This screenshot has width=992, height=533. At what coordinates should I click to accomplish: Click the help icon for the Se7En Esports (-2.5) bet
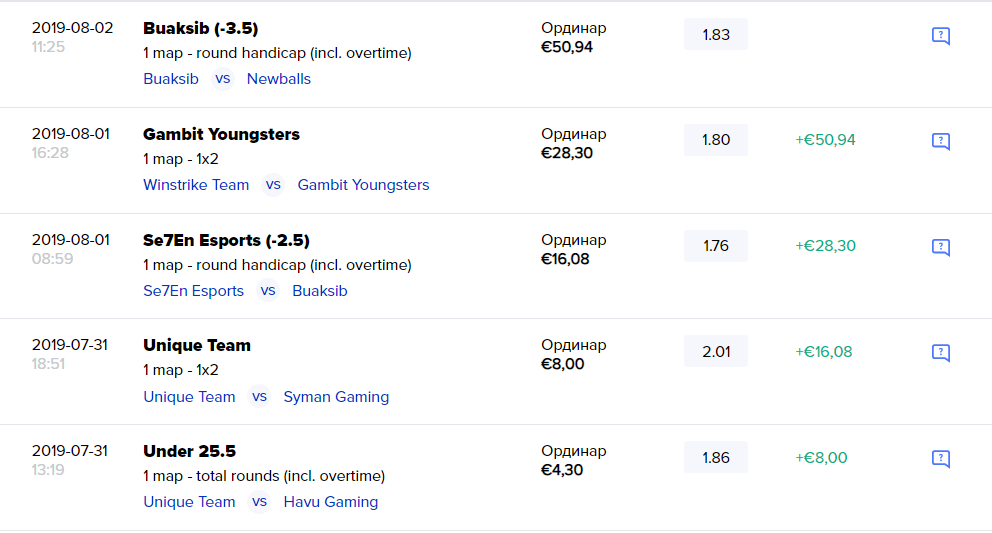[940, 247]
